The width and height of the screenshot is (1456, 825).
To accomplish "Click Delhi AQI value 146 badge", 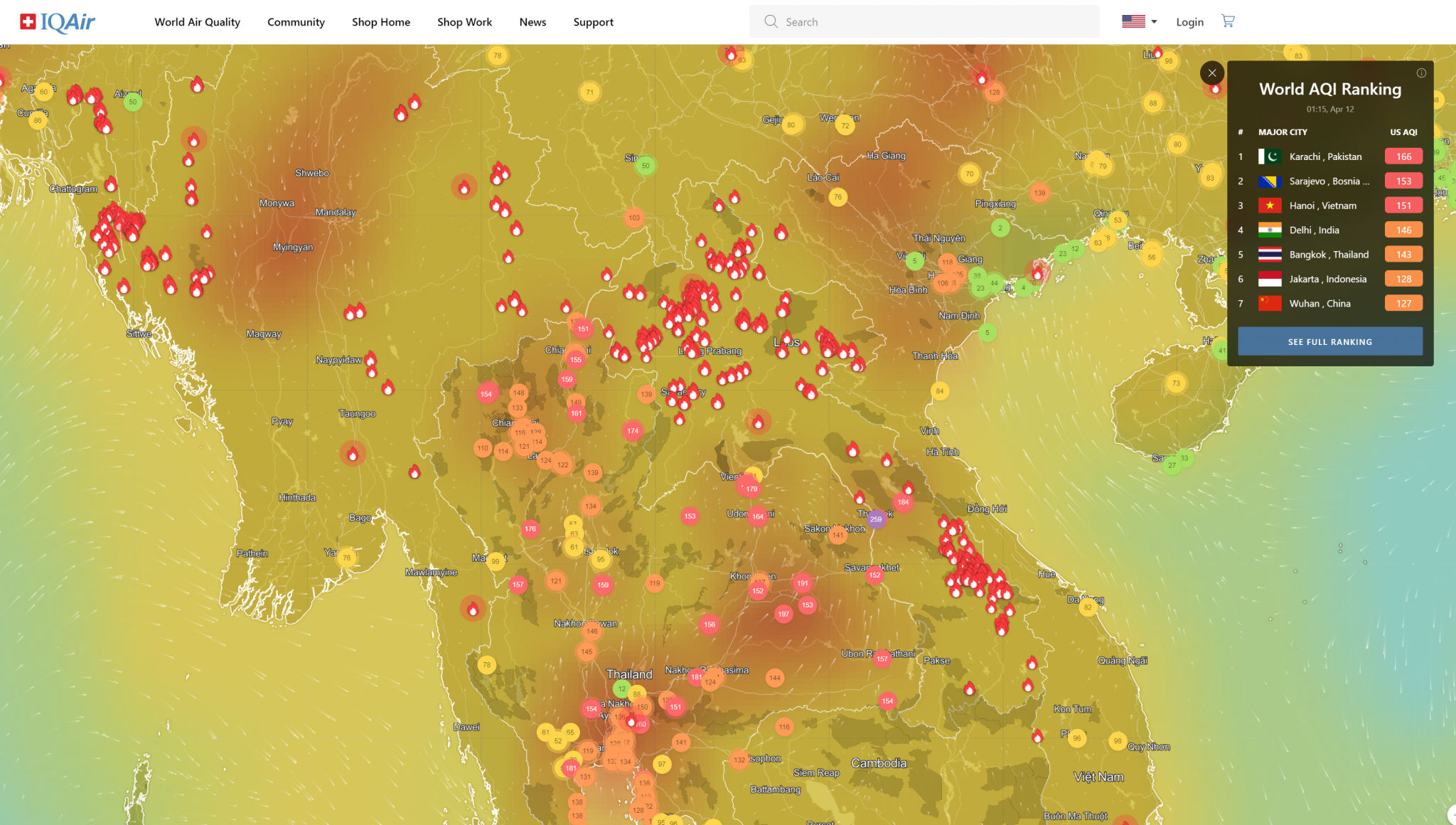I will point(1403,230).
